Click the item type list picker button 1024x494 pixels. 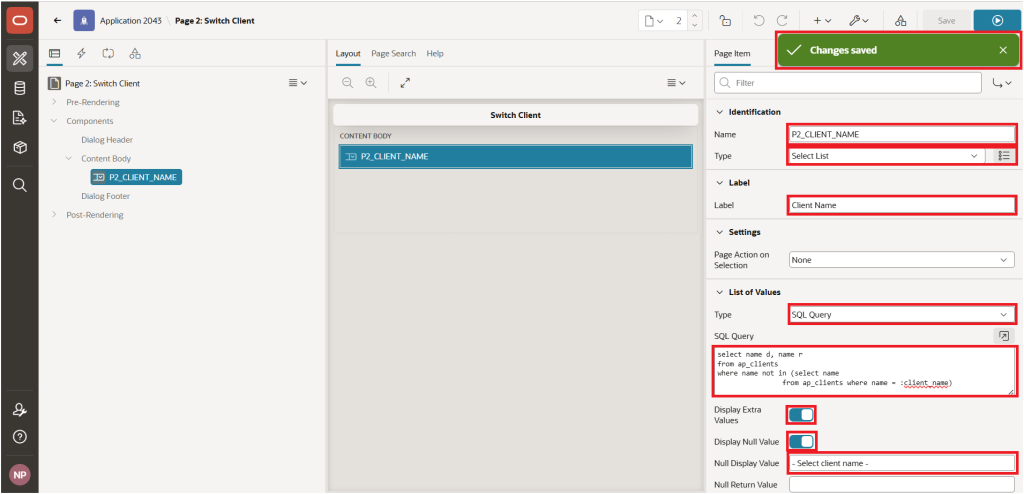(1004, 156)
